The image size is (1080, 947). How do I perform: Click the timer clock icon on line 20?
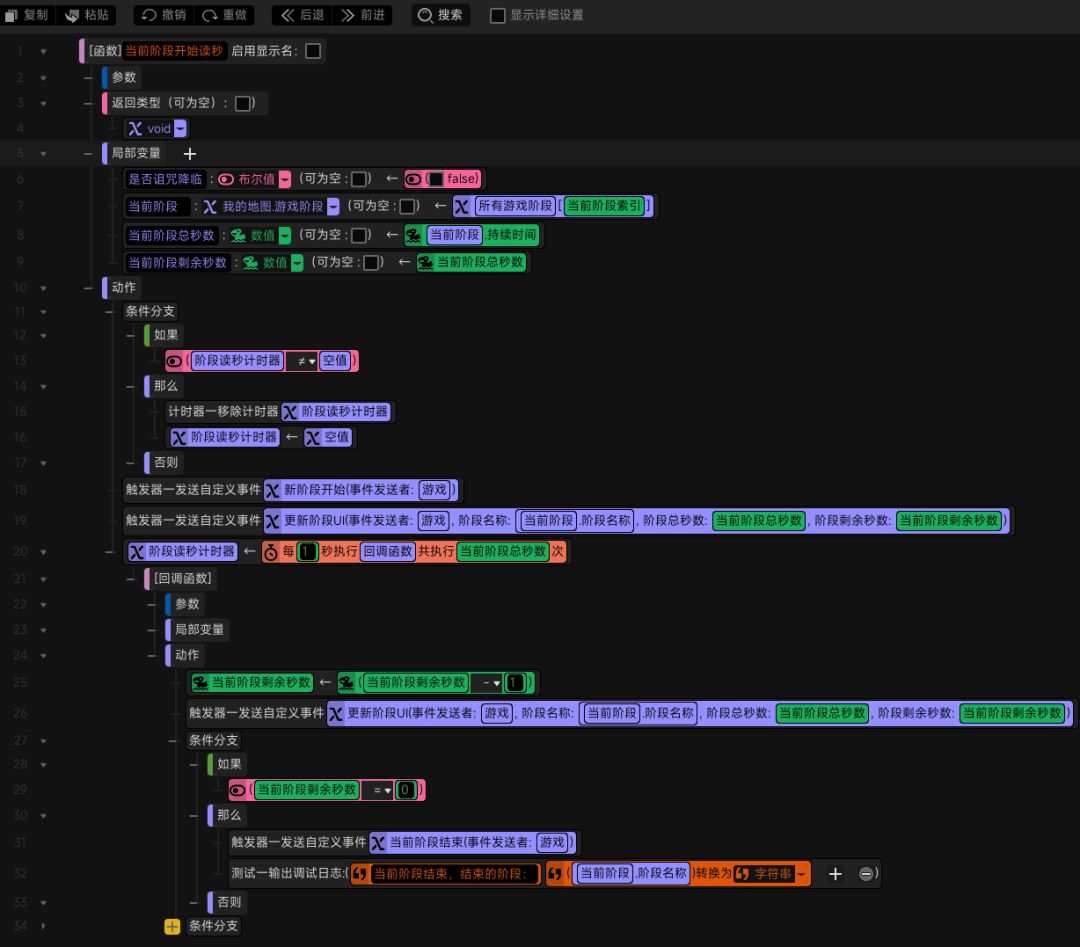[x=271, y=552]
